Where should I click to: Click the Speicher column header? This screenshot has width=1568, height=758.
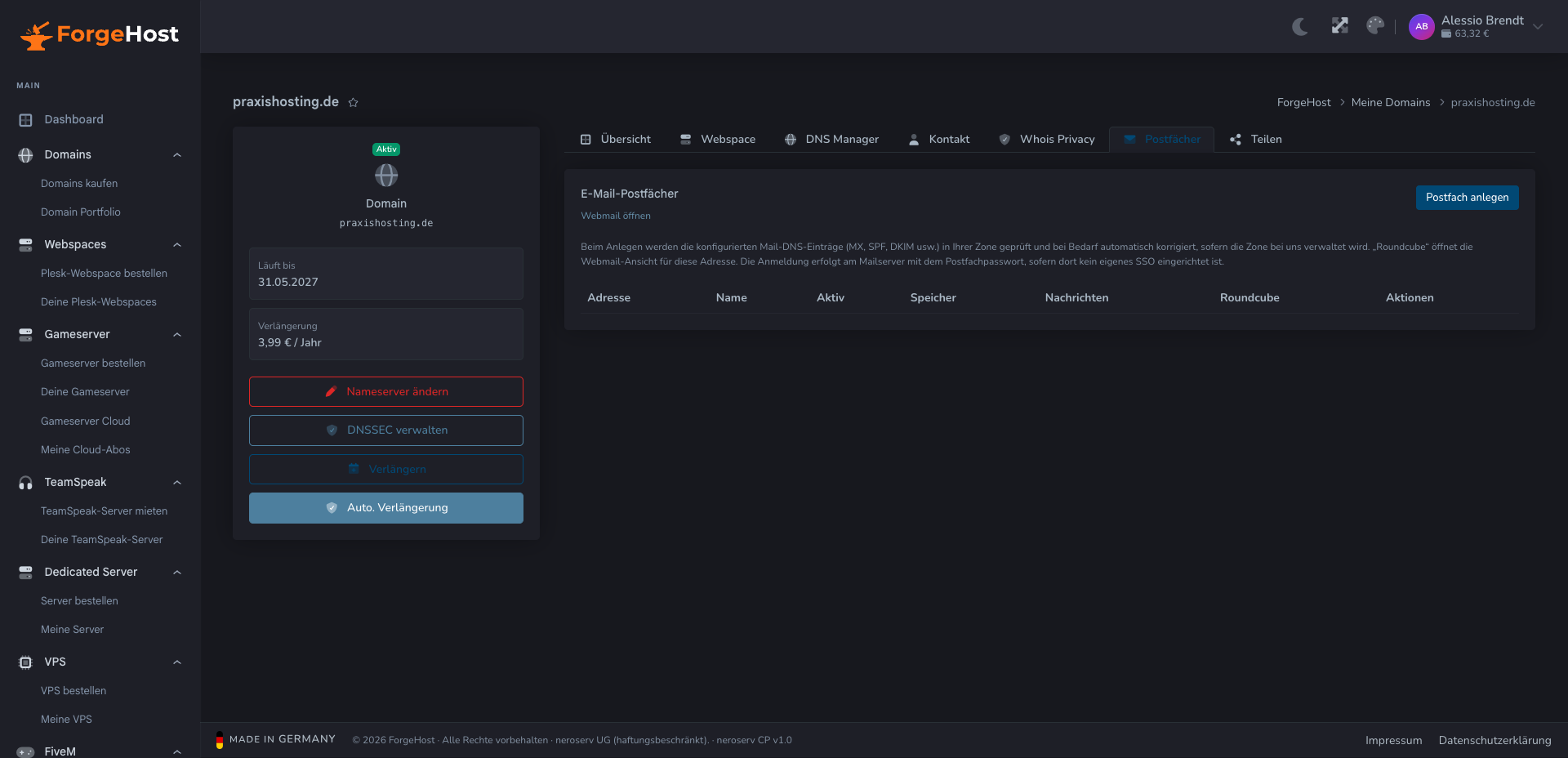point(933,298)
